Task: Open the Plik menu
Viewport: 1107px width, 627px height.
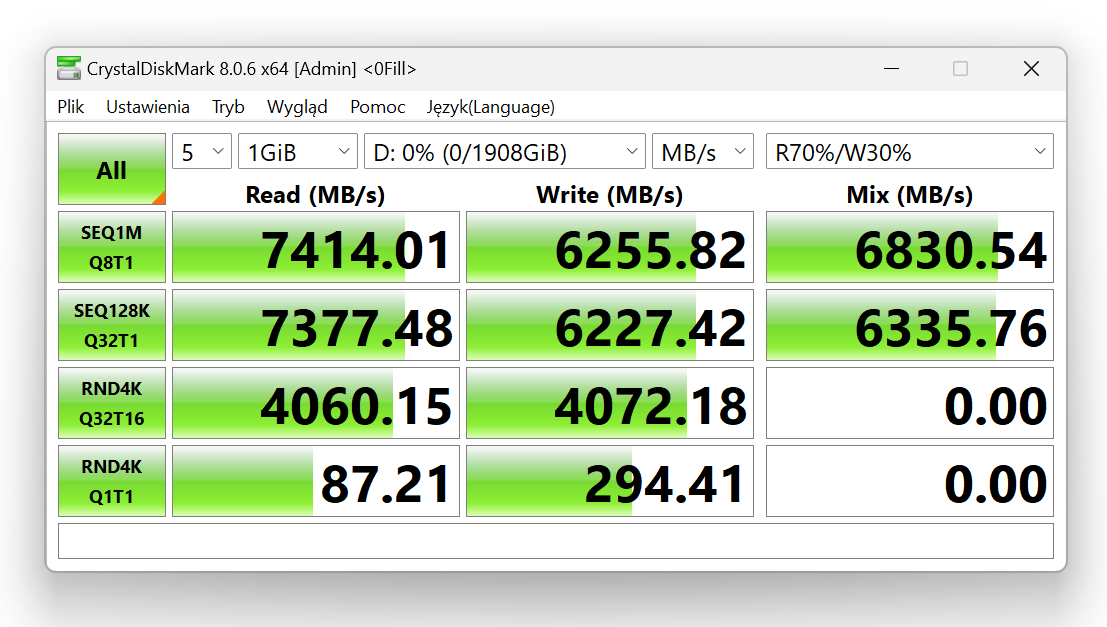Action: tap(71, 107)
